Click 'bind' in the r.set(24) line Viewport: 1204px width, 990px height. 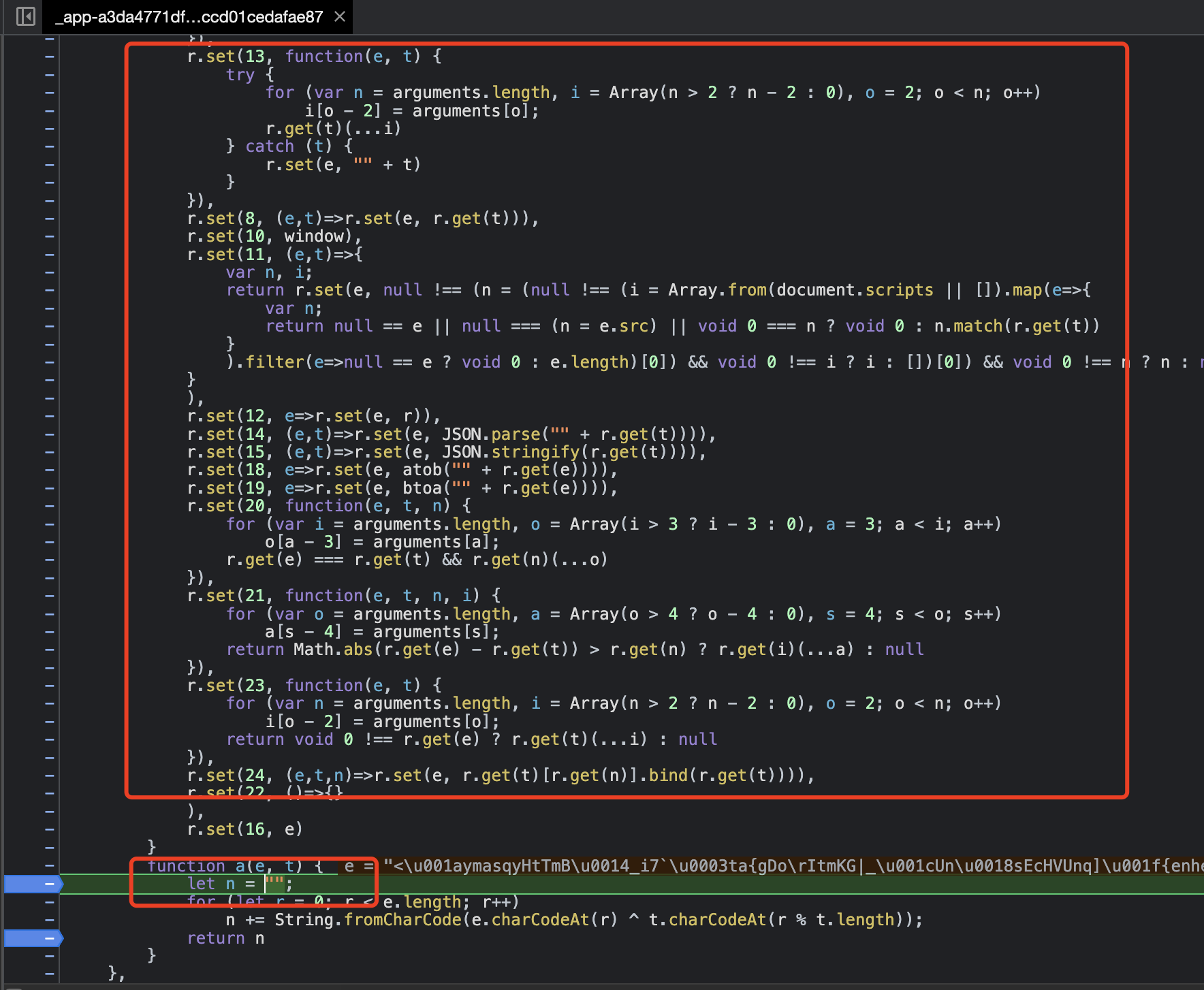click(668, 776)
